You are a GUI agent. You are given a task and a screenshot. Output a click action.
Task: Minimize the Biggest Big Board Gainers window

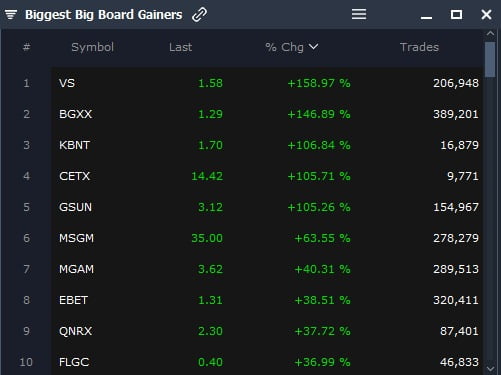click(426, 17)
